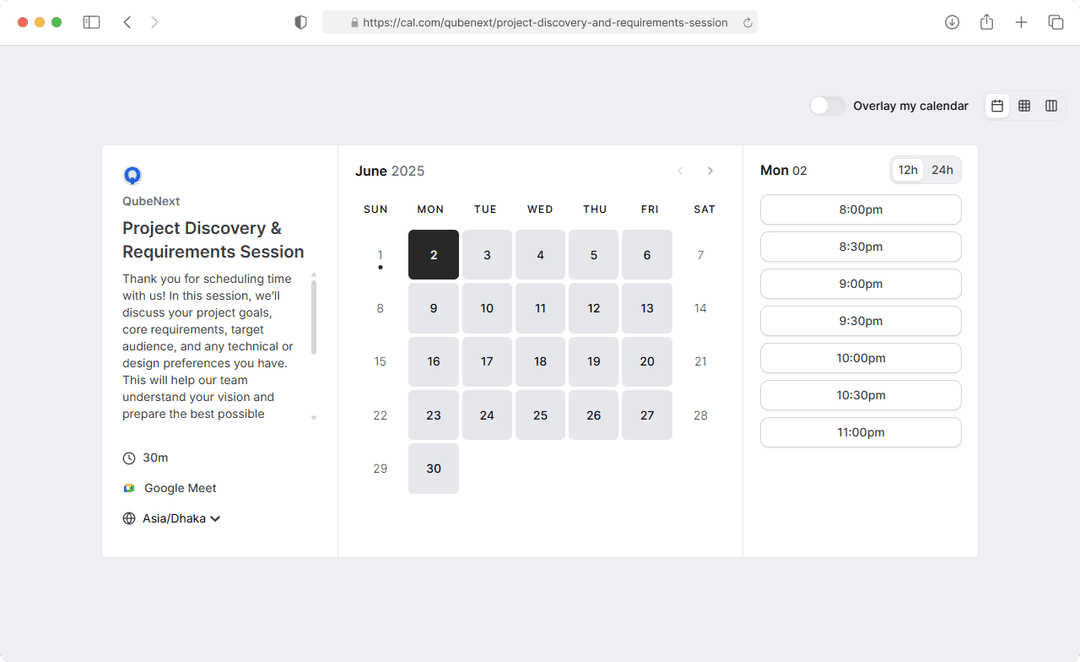Pick June 17 on the calendar

click(x=487, y=362)
